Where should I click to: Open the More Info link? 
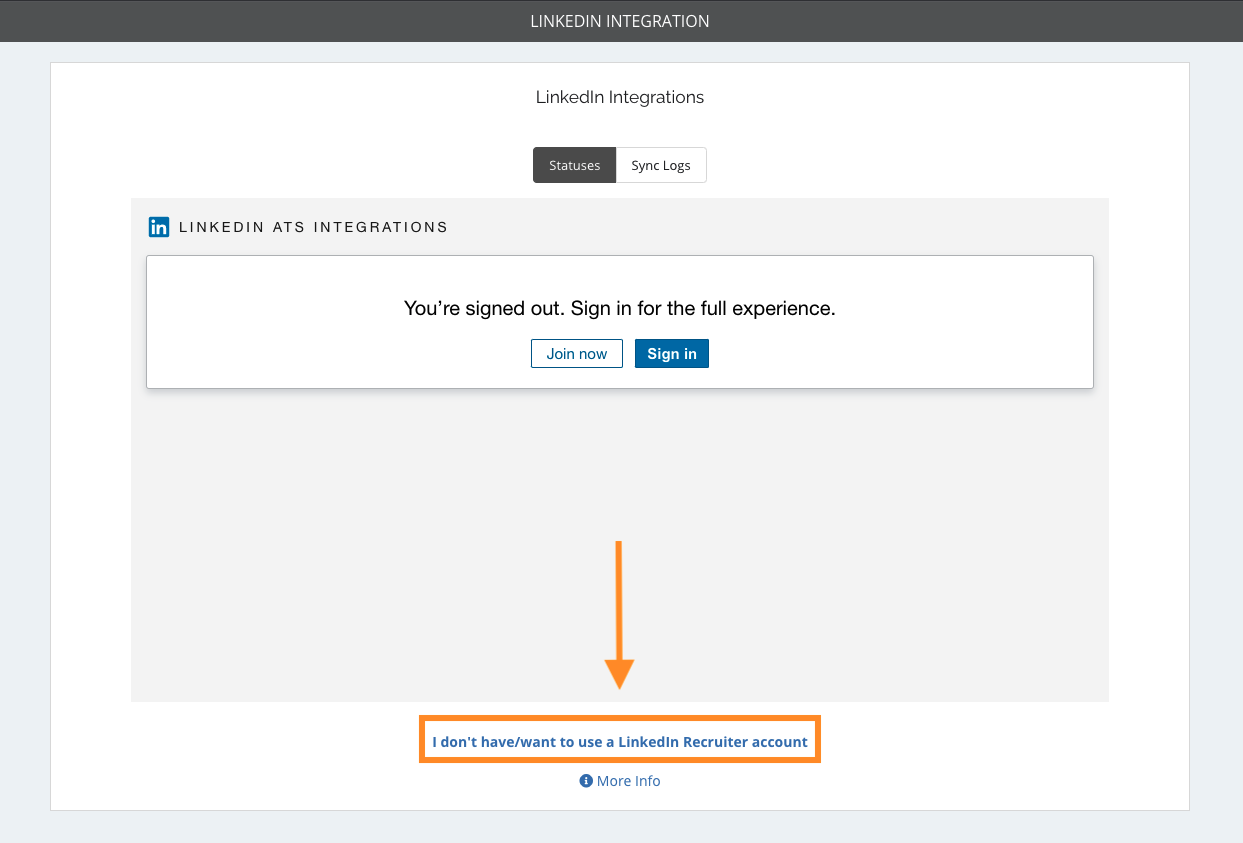(x=628, y=781)
